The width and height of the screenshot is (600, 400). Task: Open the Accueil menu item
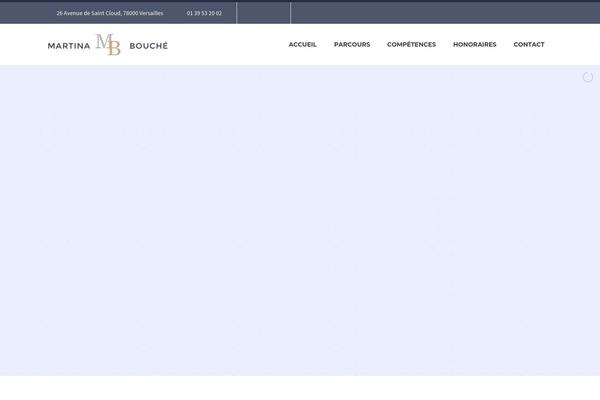[302, 44]
